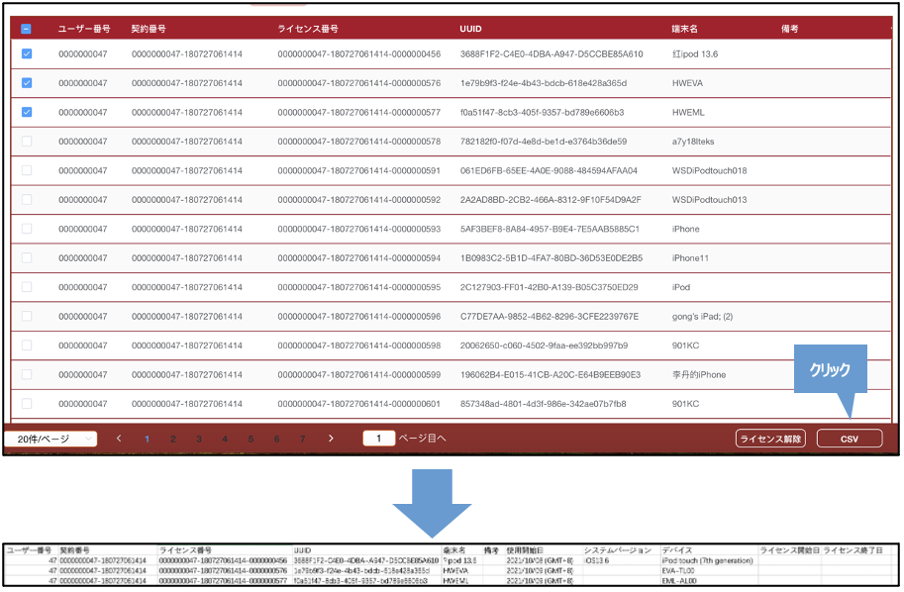Open the 20件/ページ page size dropdown
904x592 pixels.
(x=50, y=438)
